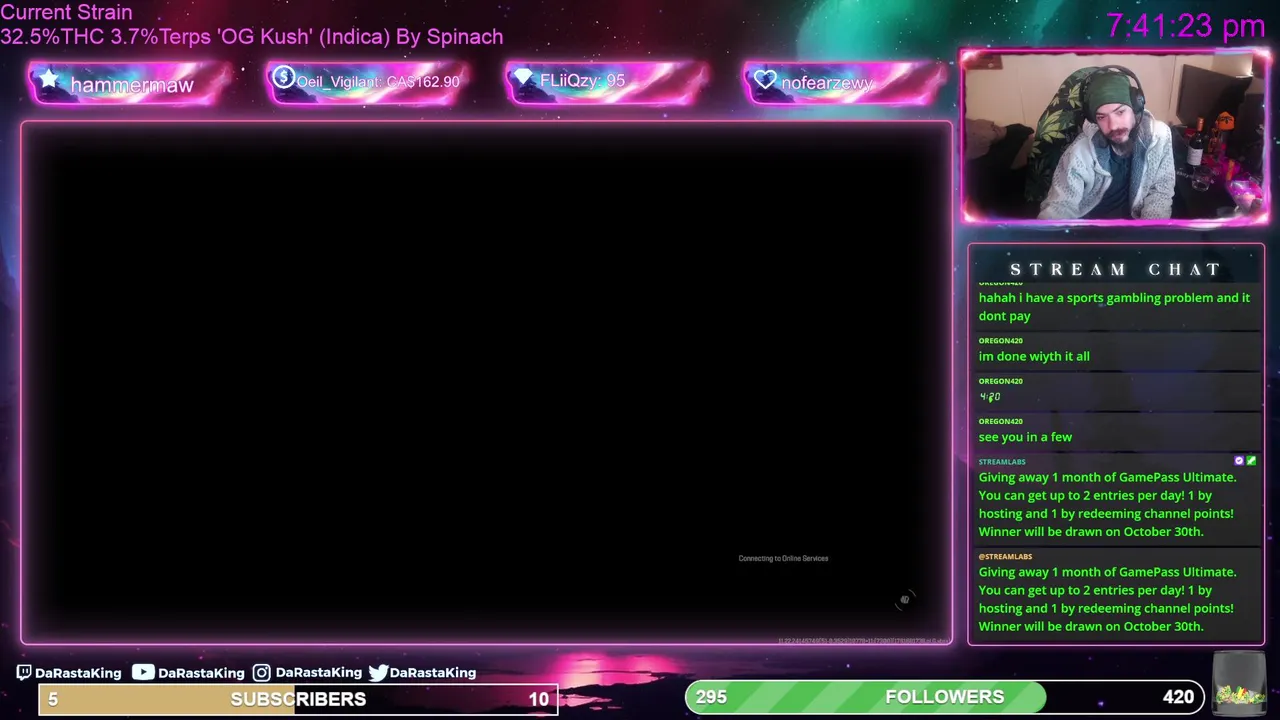The width and height of the screenshot is (1280, 720).
Task: Click the current followers count 295
Action: 711,697
